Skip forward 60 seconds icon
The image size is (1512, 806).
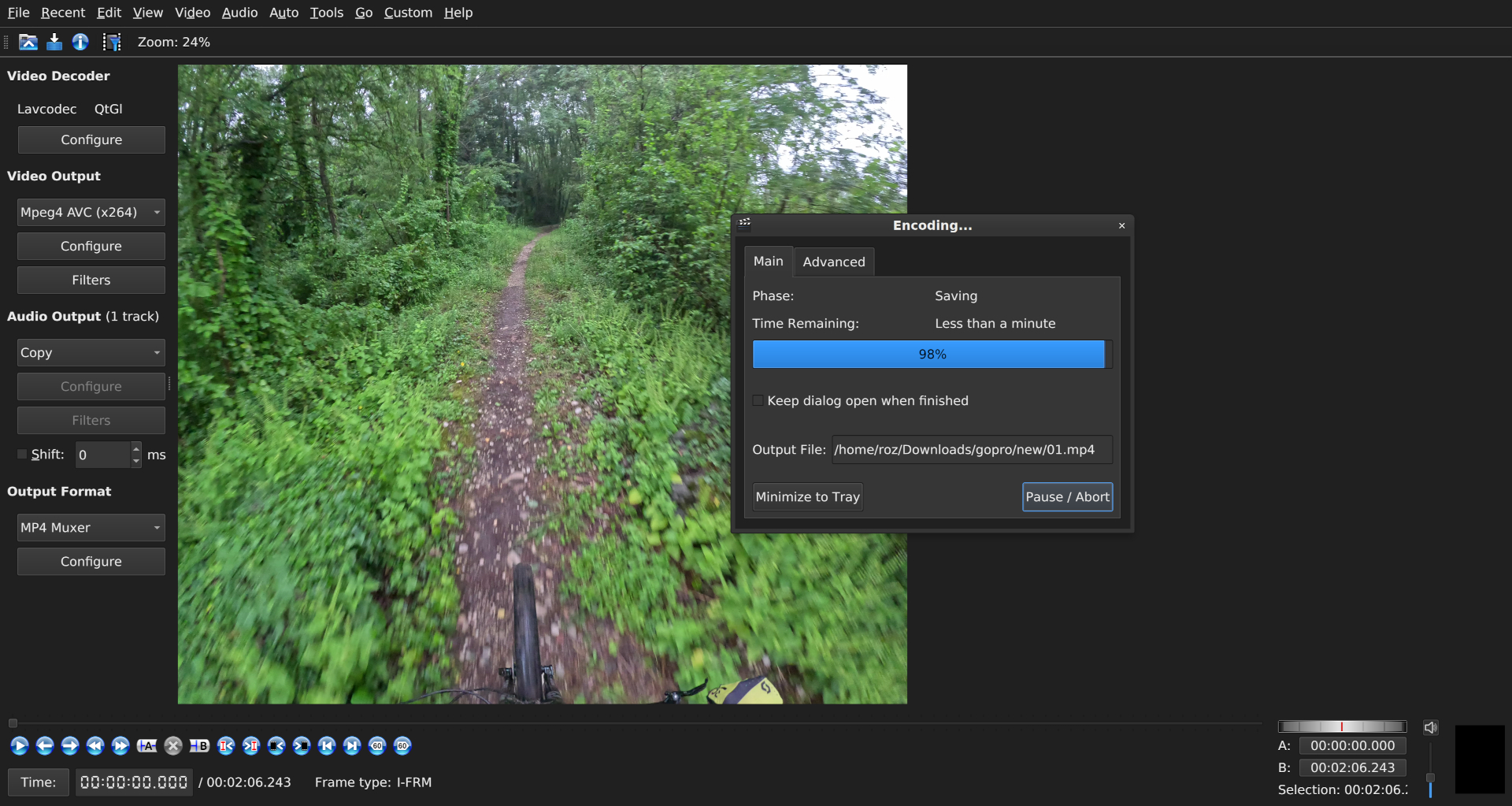click(x=402, y=745)
